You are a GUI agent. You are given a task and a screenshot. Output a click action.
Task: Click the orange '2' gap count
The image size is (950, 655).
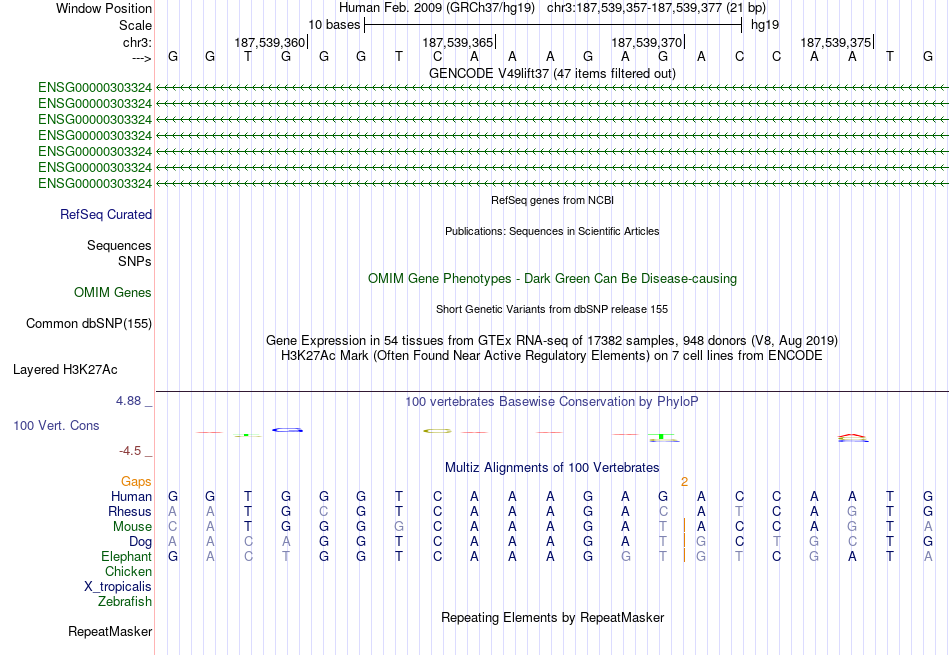click(x=684, y=482)
